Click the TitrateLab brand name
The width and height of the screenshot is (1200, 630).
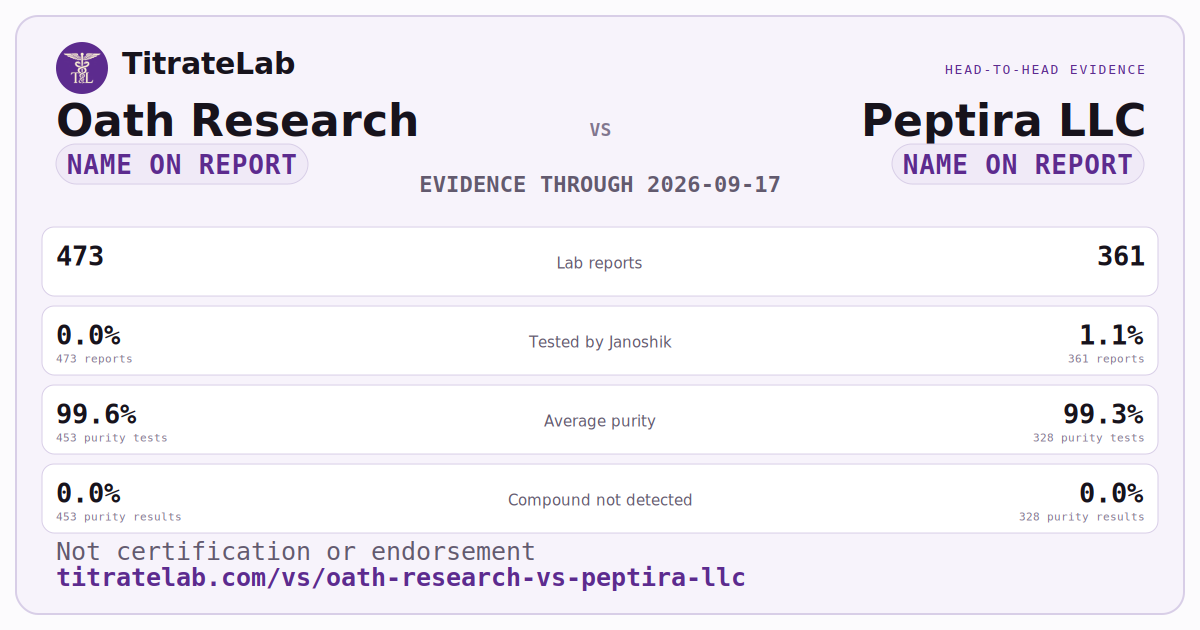[x=208, y=64]
